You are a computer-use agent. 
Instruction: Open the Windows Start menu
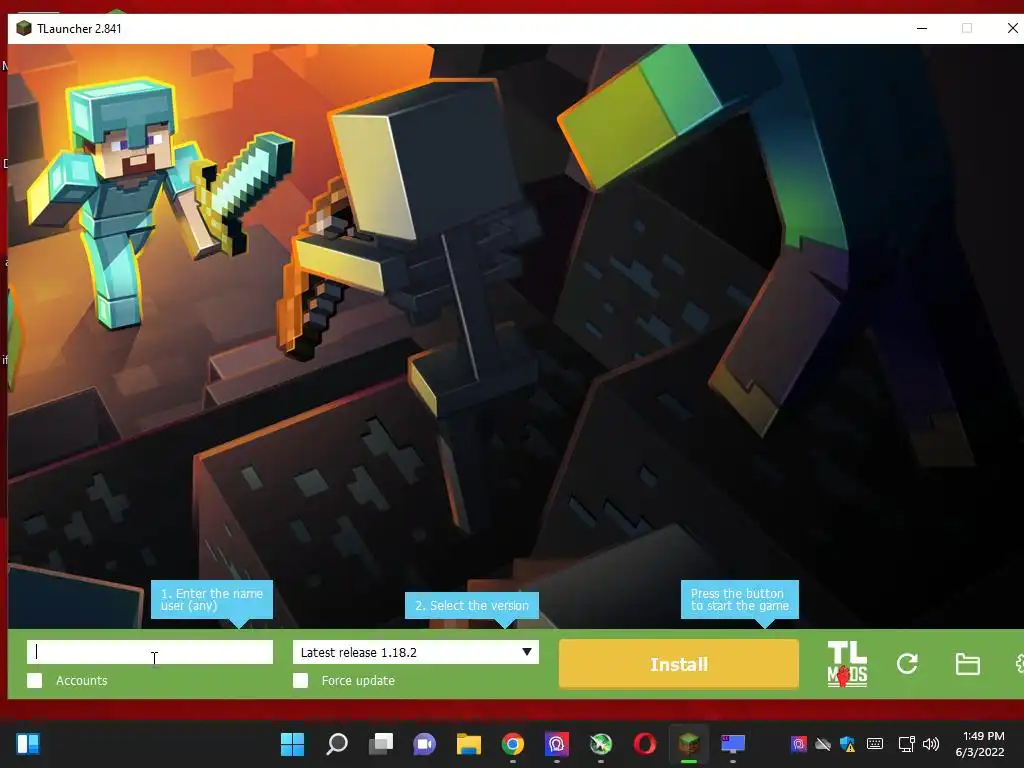click(x=292, y=744)
